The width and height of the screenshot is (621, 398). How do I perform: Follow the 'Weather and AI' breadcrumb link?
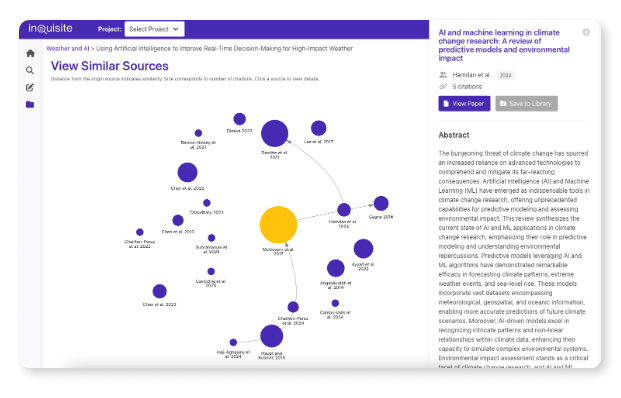click(x=67, y=48)
